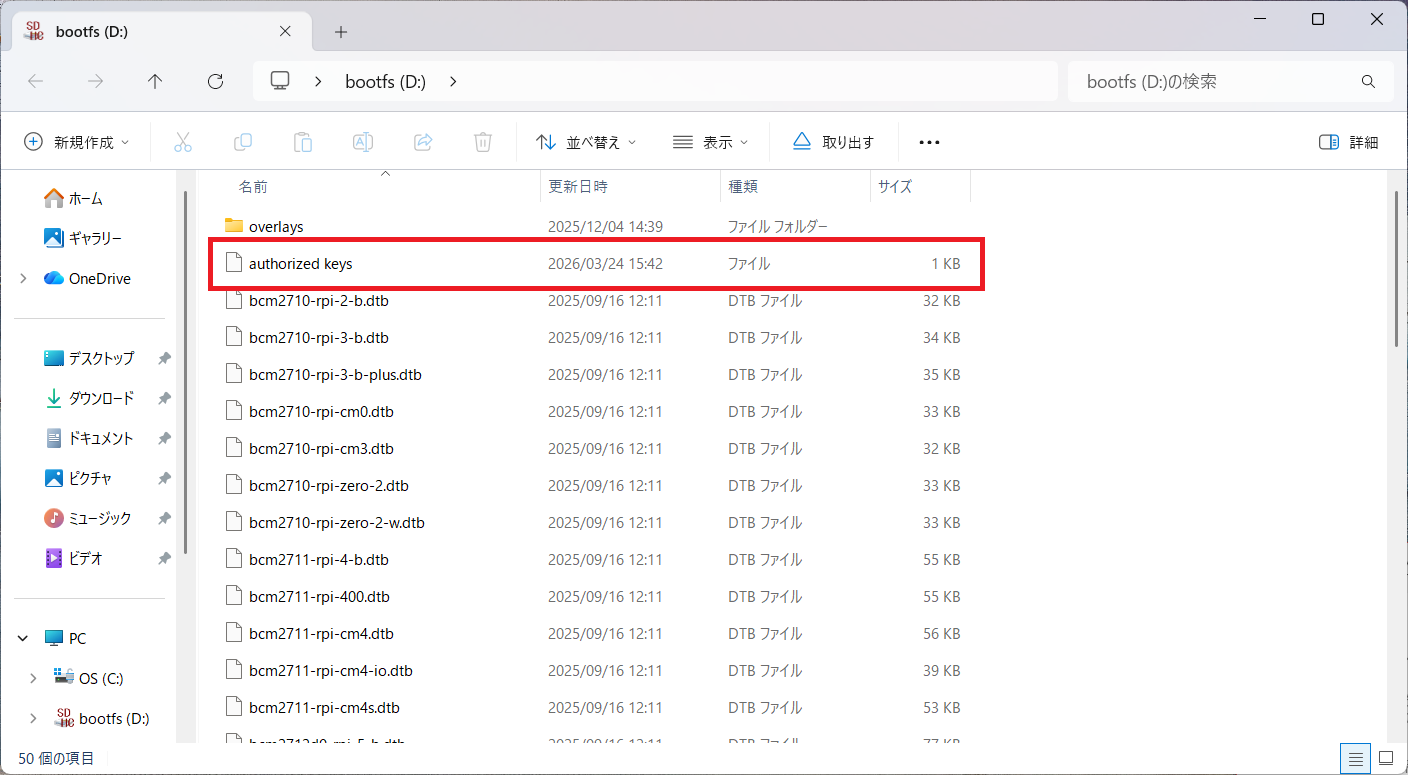Open the 新規作成 dropdown menu
The width and height of the screenshot is (1408, 775).
pyautogui.click(x=77, y=142)
